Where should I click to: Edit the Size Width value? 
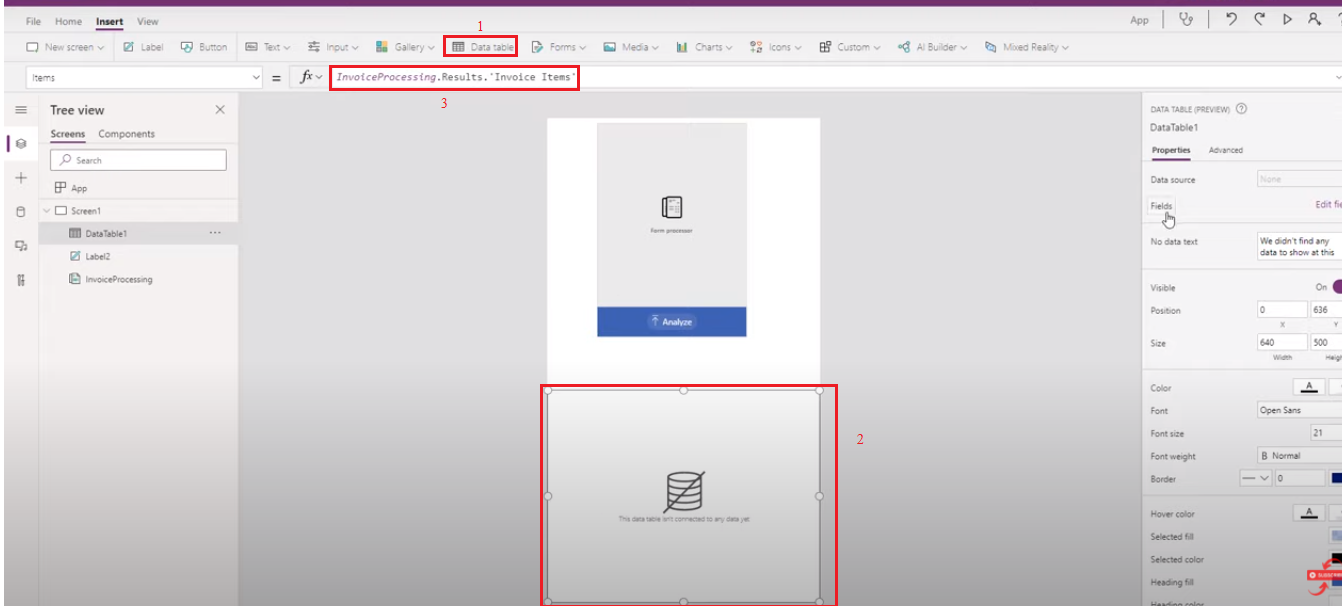pos(1282,343)
